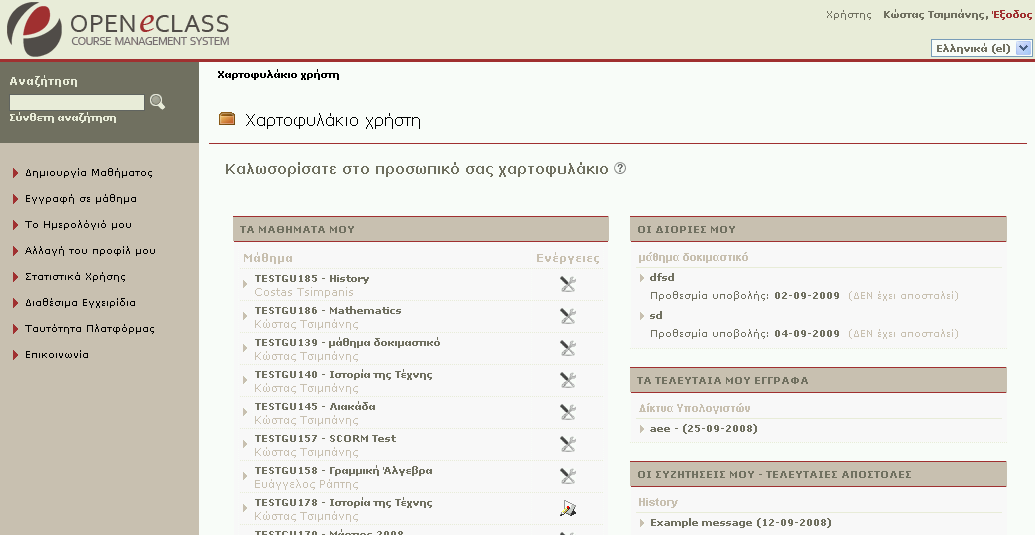1035x535 pixels.
Task: Open course TESTGU178 - Ιστορία της Τέχνης
Action: [343, 502]
